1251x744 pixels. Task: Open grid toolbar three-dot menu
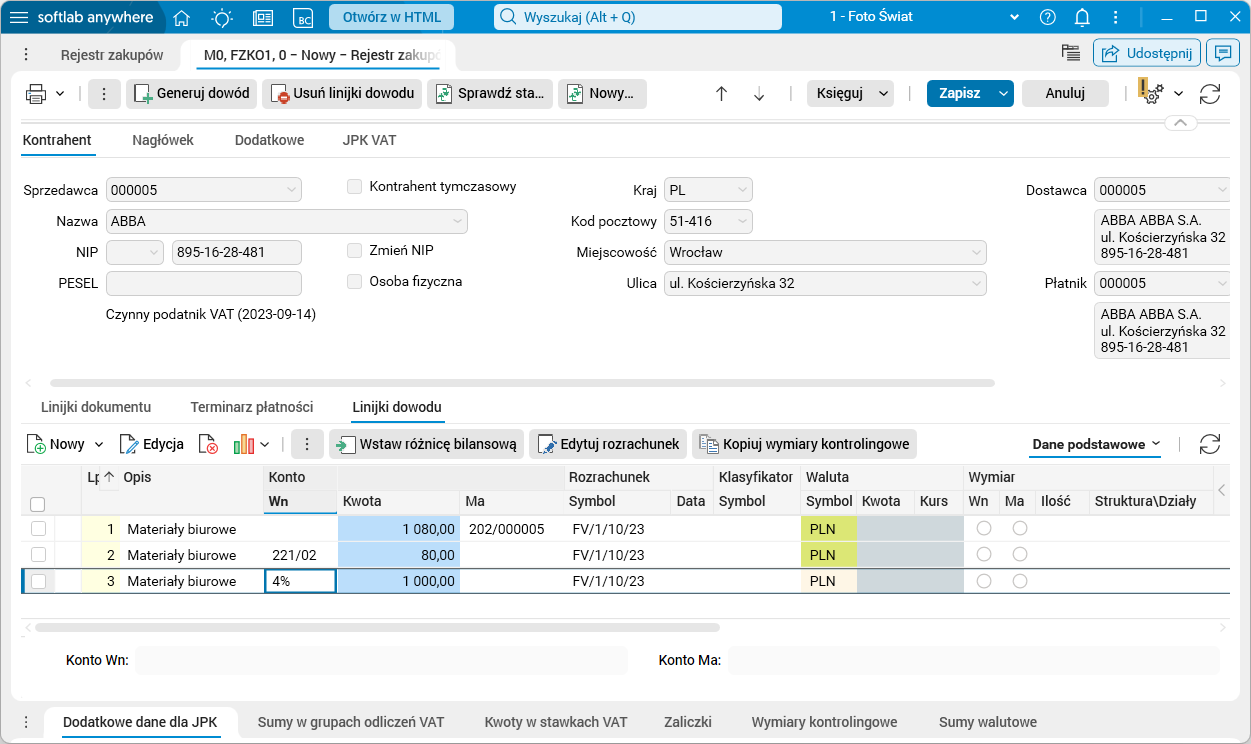(307, 444)
